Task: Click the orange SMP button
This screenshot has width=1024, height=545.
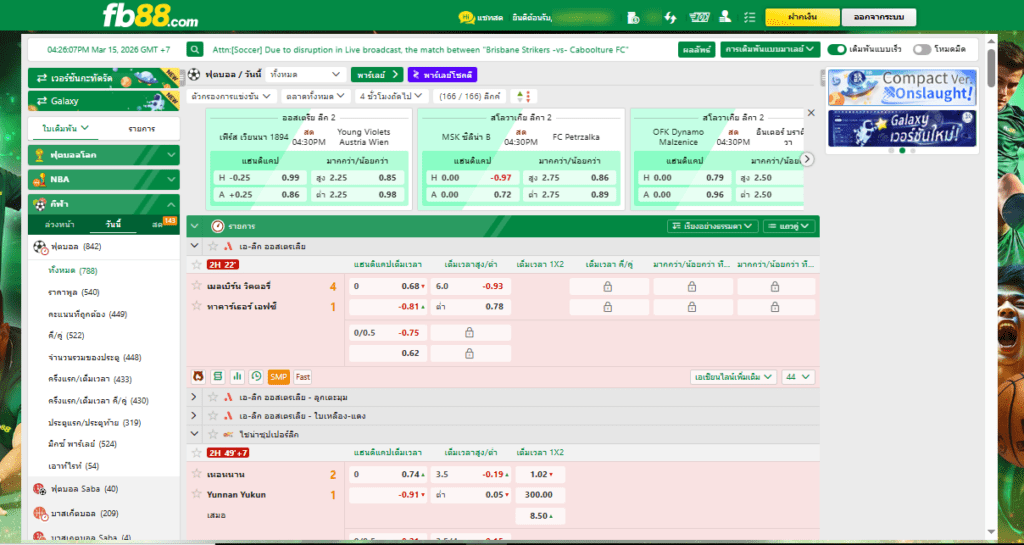Action: tap(279, 377)
